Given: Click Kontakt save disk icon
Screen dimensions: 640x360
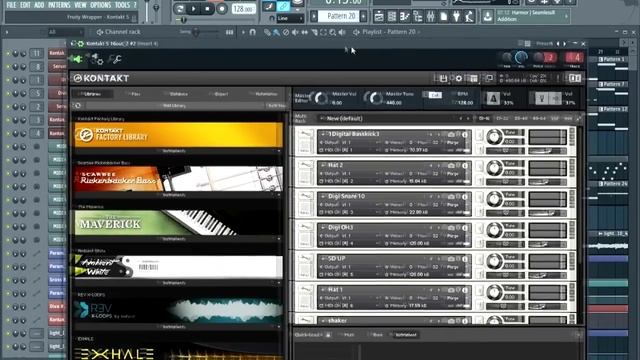Looking at the screenshot, I should tap(443, 78).
